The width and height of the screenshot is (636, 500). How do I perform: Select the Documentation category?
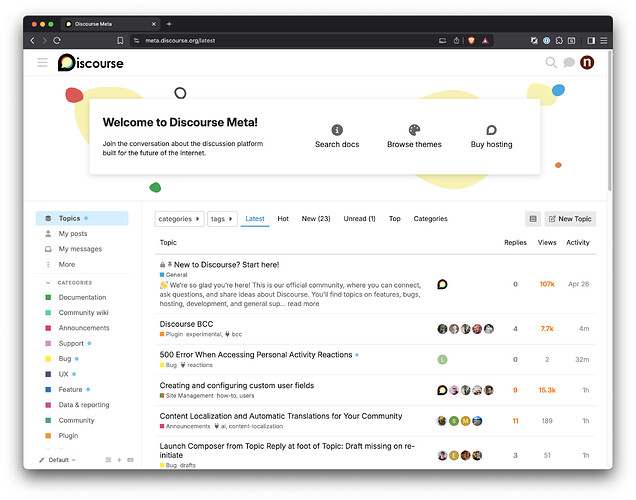[x=82, y=297]
